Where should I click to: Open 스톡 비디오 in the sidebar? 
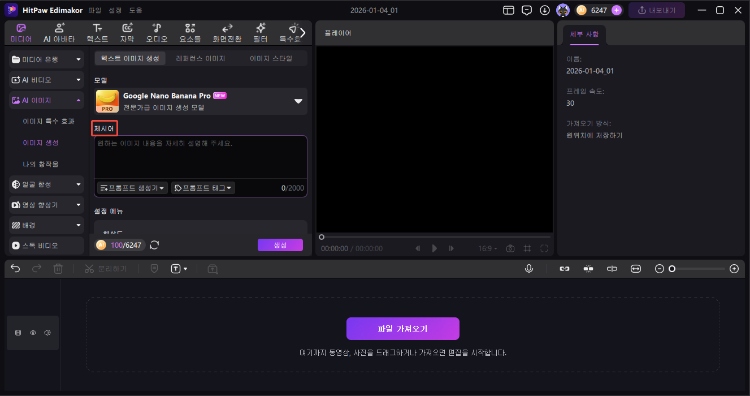(46, 245)
